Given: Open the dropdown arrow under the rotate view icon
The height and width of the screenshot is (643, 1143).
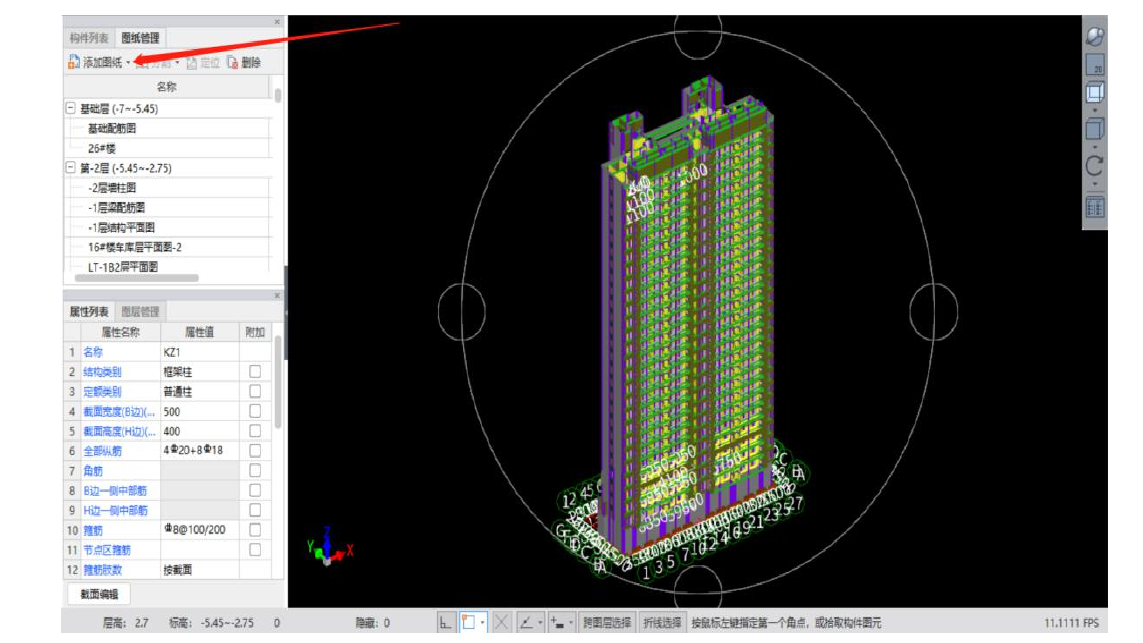Looking at the screenshot, I should [x=1095, y=184].
